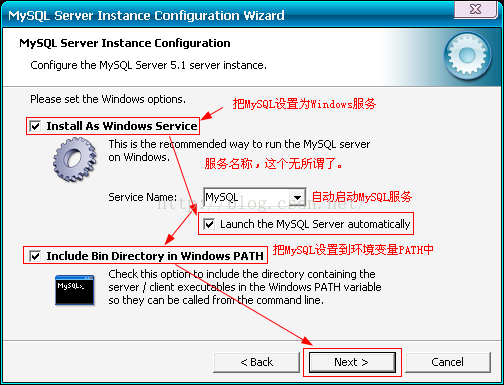Click the 'MySQL Server Instance Configuration' heading
504x385 pixels.
point(125,43)
